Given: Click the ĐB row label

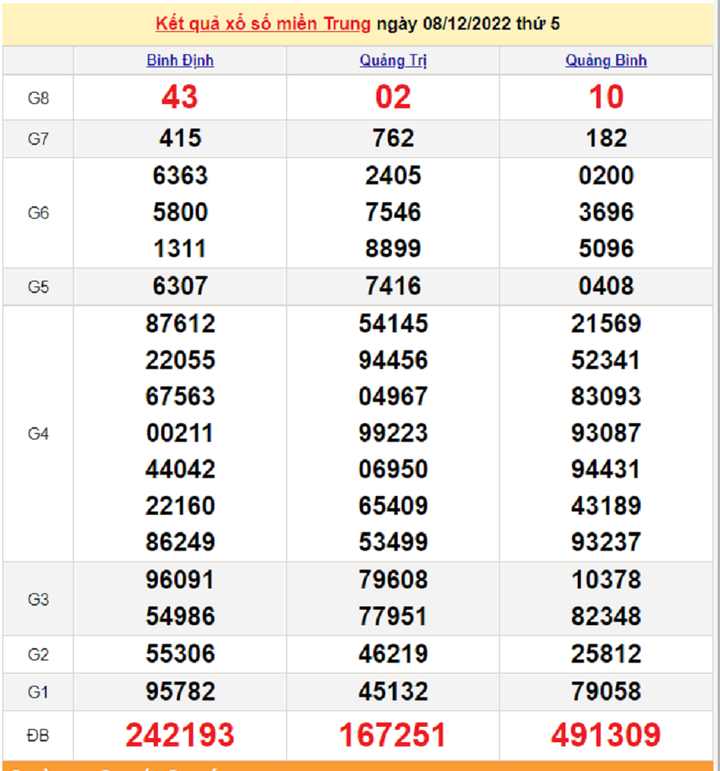Looking at the screenshot, I should click(x=38, y=736).
